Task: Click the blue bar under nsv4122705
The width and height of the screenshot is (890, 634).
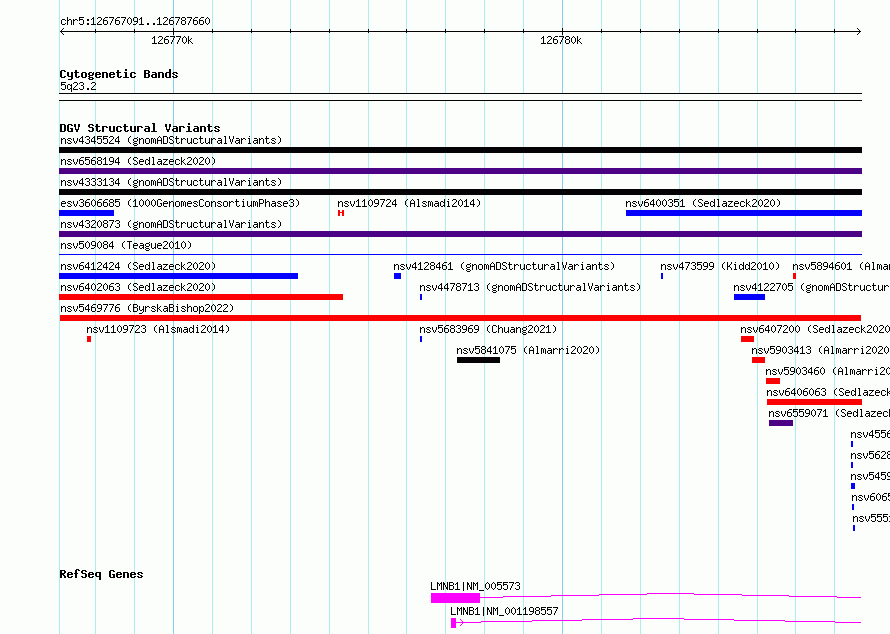Action: click(x=749, y=297)
